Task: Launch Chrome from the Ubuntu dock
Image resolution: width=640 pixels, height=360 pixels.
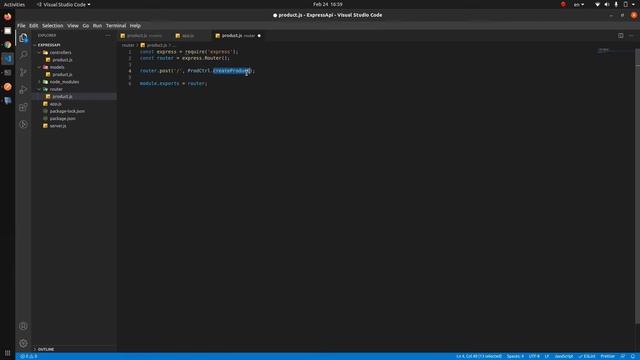Action: tap(7, 44)
